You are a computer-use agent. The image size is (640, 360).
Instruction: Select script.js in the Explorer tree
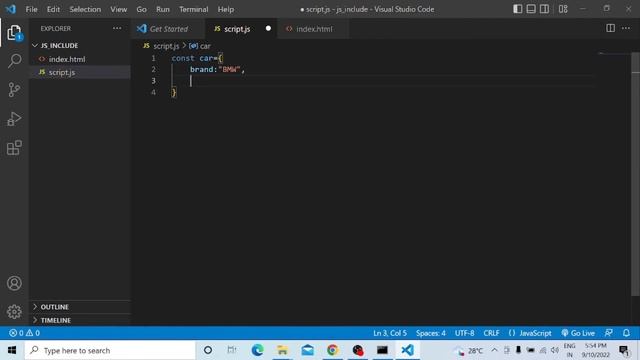[80, 72]
